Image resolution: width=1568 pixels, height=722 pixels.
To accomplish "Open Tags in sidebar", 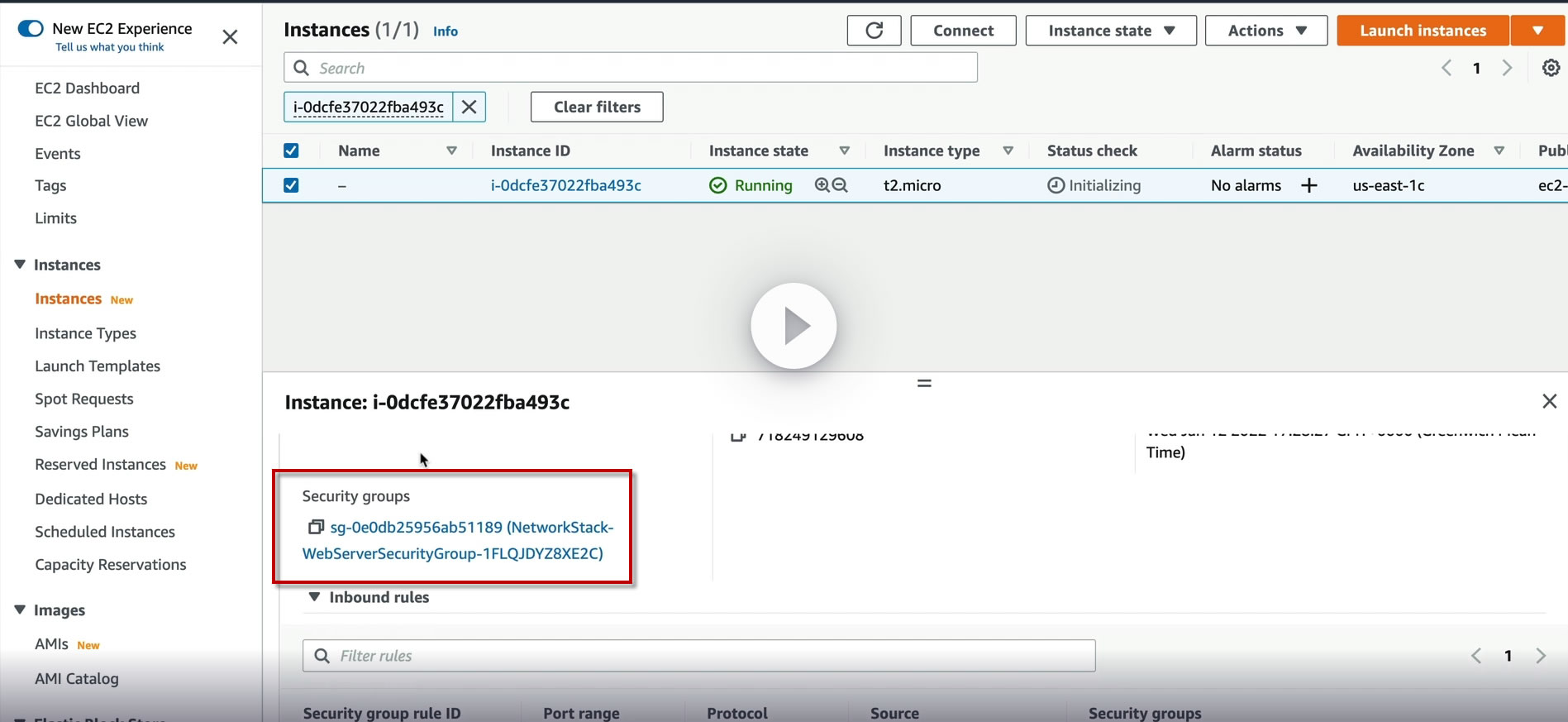I will tap(50, 185).
